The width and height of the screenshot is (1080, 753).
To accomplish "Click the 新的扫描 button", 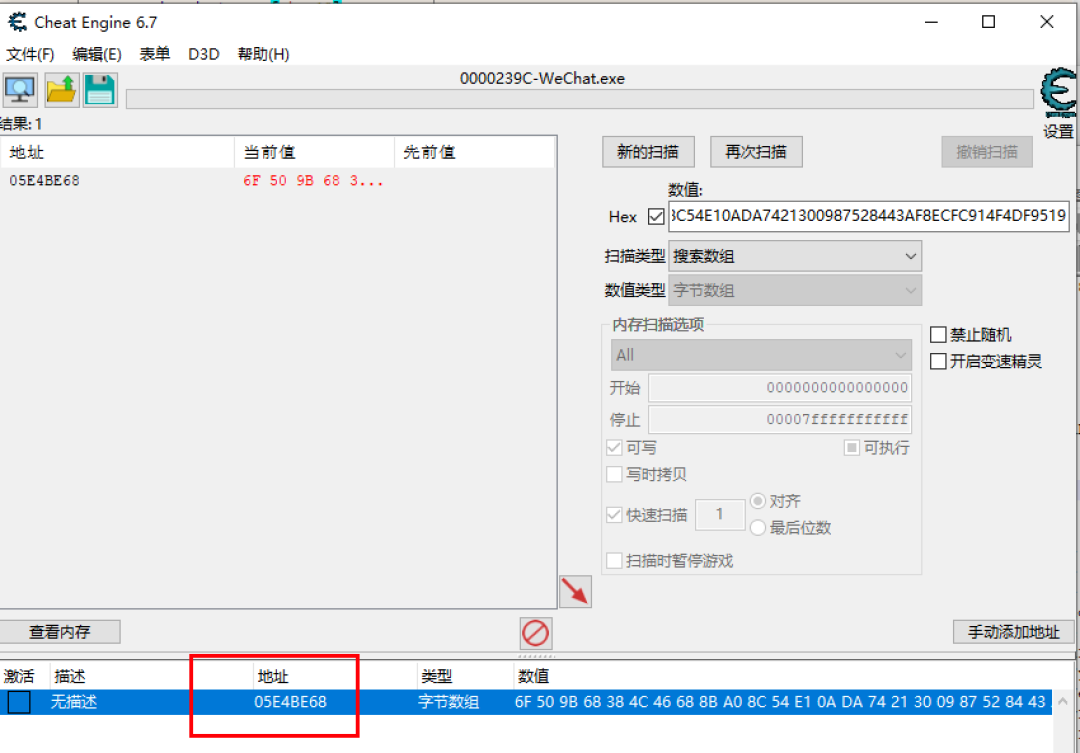I will click(x=648, y=152).
